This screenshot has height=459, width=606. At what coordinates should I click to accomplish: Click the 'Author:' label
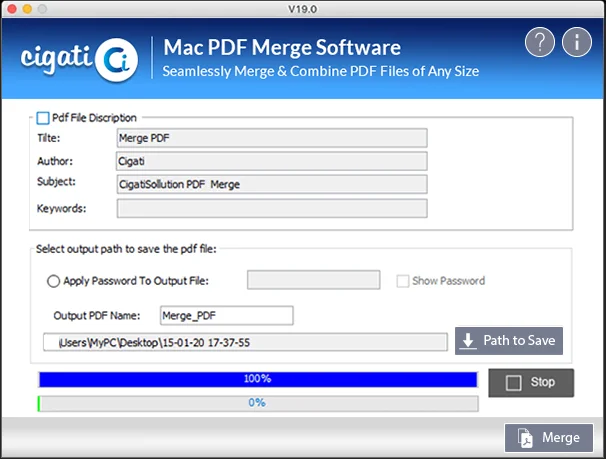55,161
